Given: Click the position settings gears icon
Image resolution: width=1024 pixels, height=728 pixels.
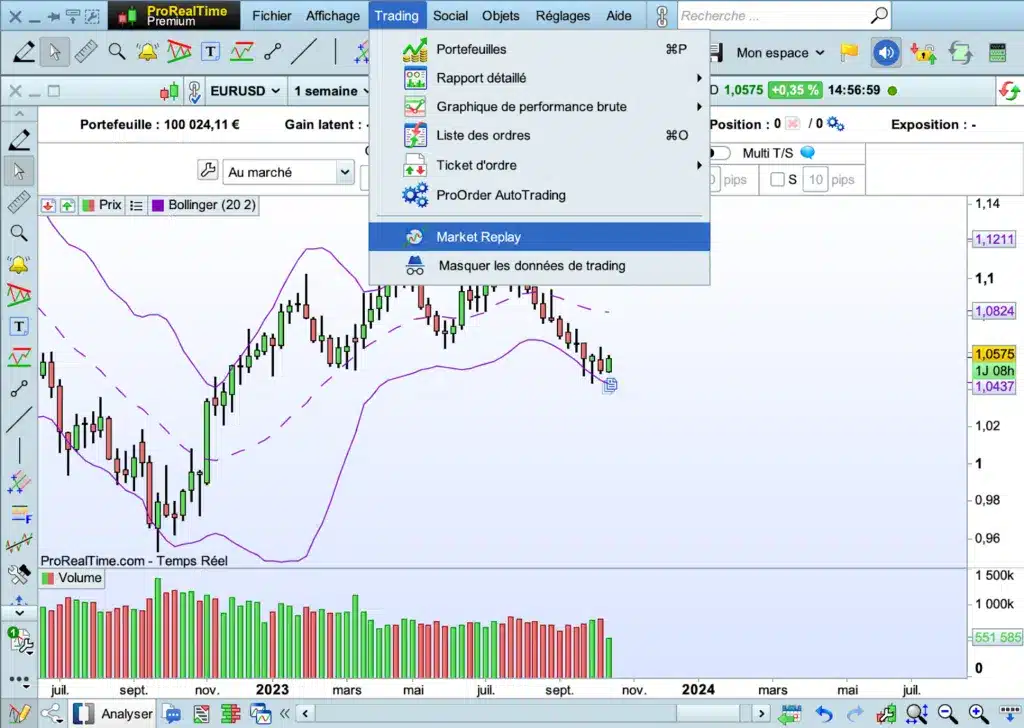Looking at the screenshot, I should pyautogui.click(x=835, y=125).
